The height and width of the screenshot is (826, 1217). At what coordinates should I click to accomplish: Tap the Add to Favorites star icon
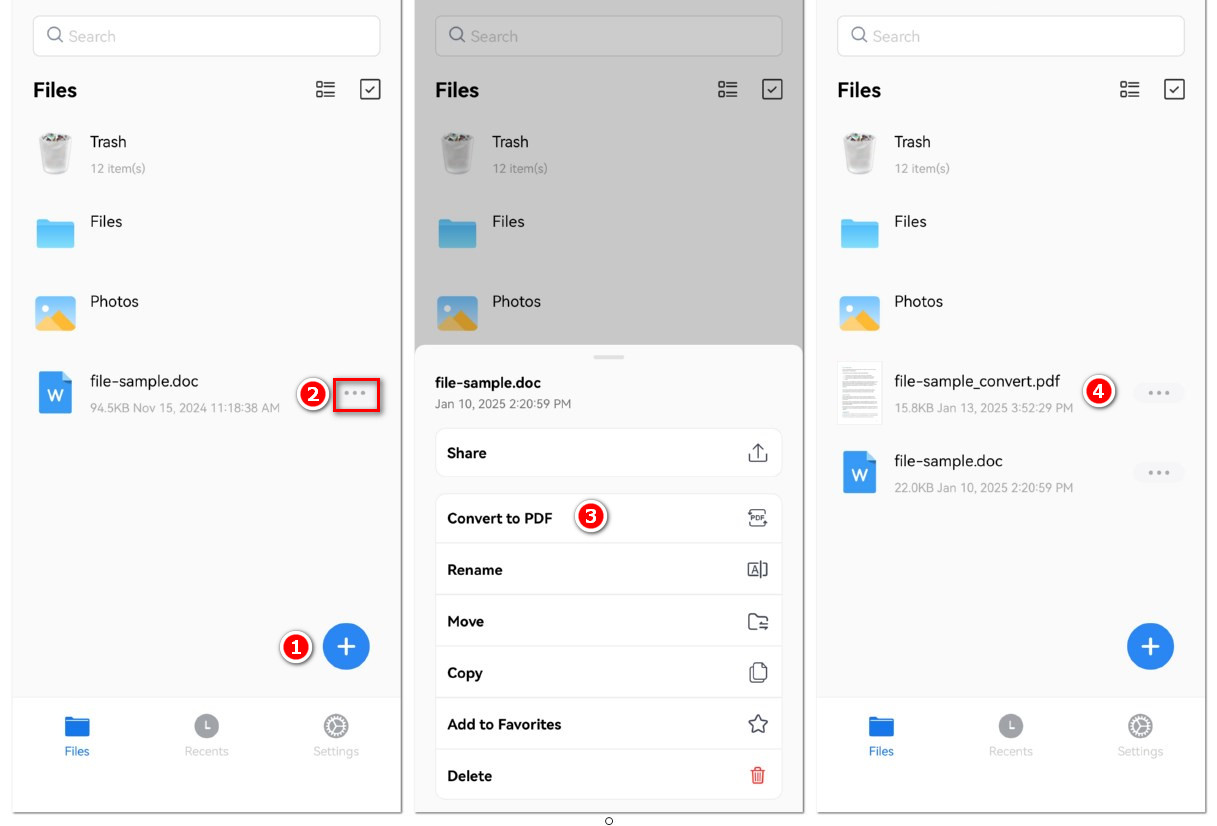[757, 724]
